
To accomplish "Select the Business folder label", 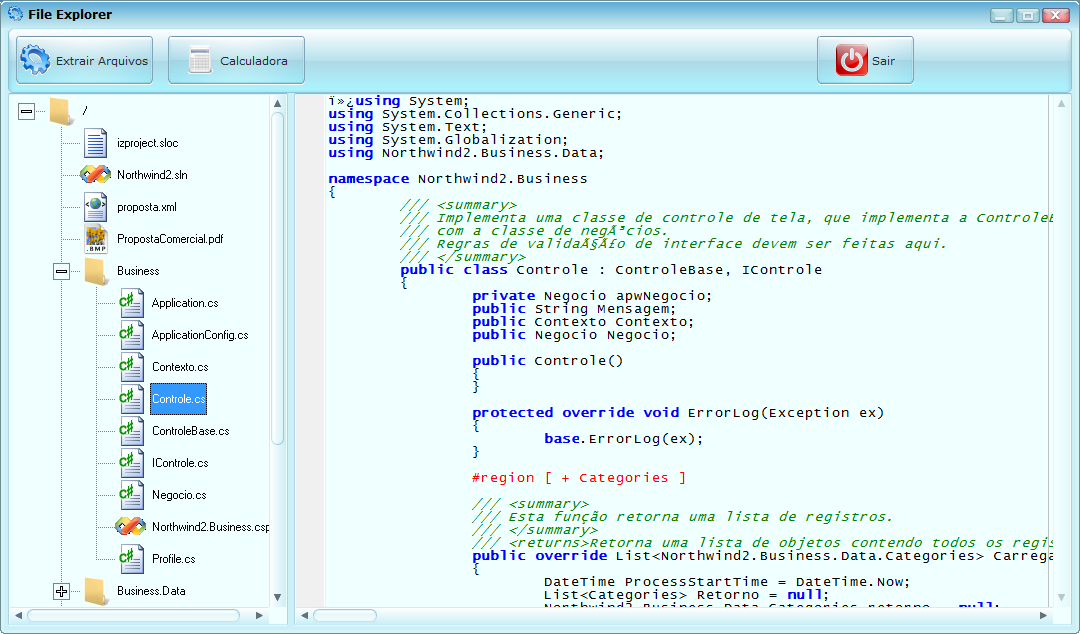I will 138,272.
